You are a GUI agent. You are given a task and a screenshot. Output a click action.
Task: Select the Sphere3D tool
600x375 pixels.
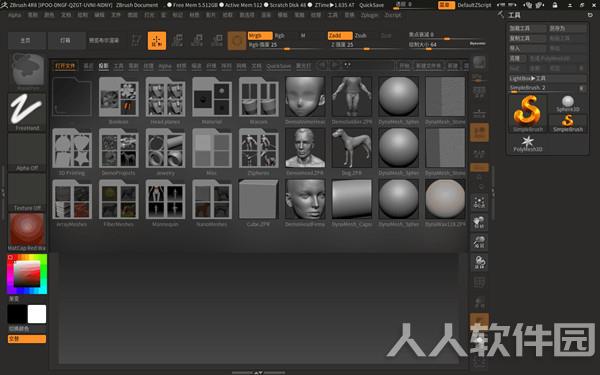[x=568, y=103]
